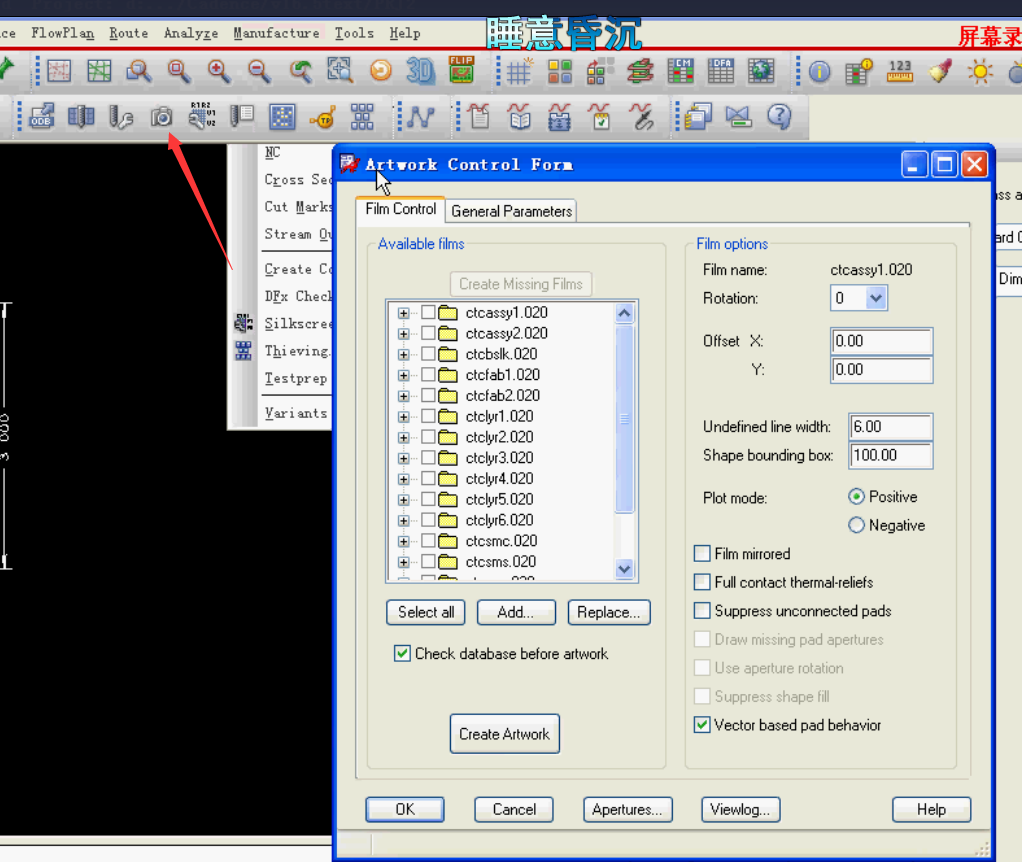
Task: Click the ODB export icon
Action: click(41, 117)
